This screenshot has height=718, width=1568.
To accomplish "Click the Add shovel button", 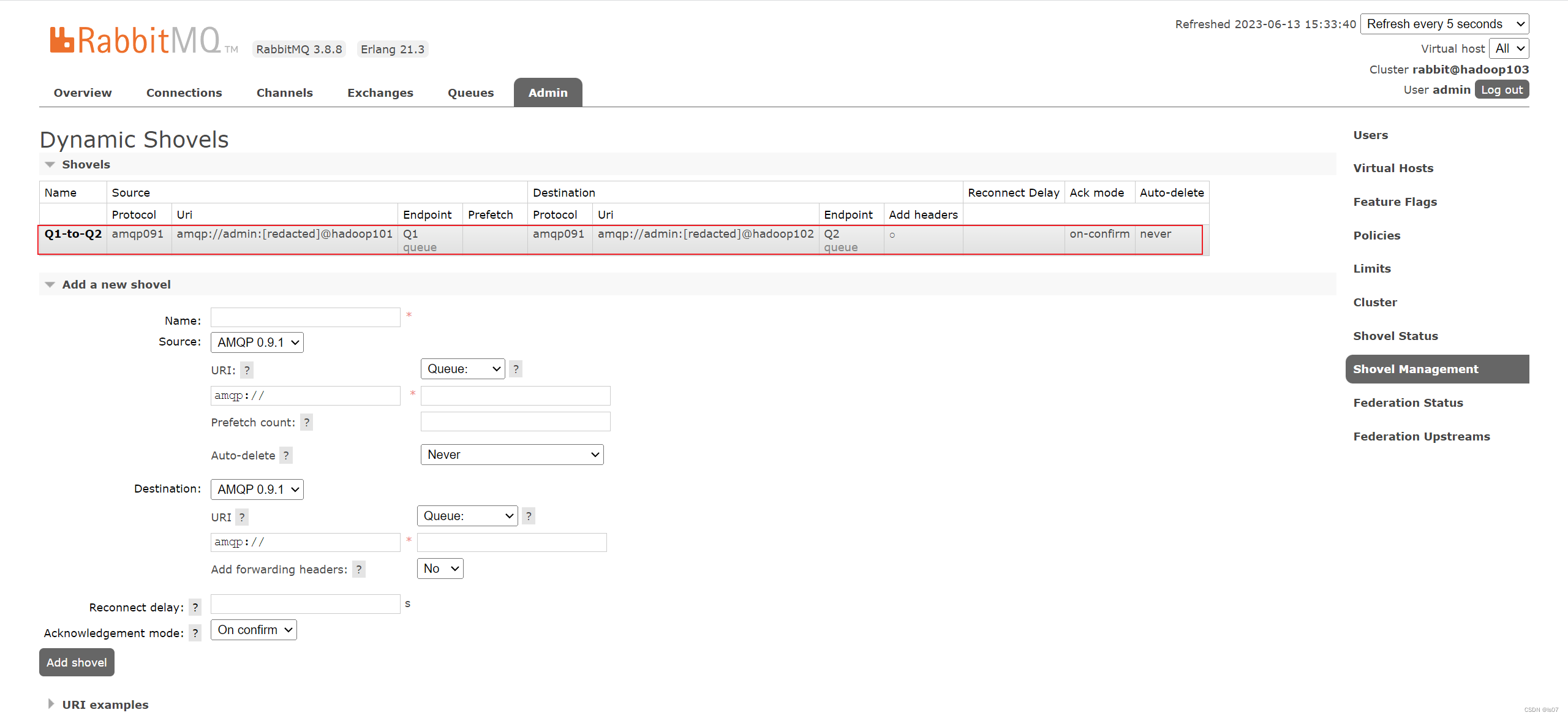I will pyautogui.click(x=76, y=662).
